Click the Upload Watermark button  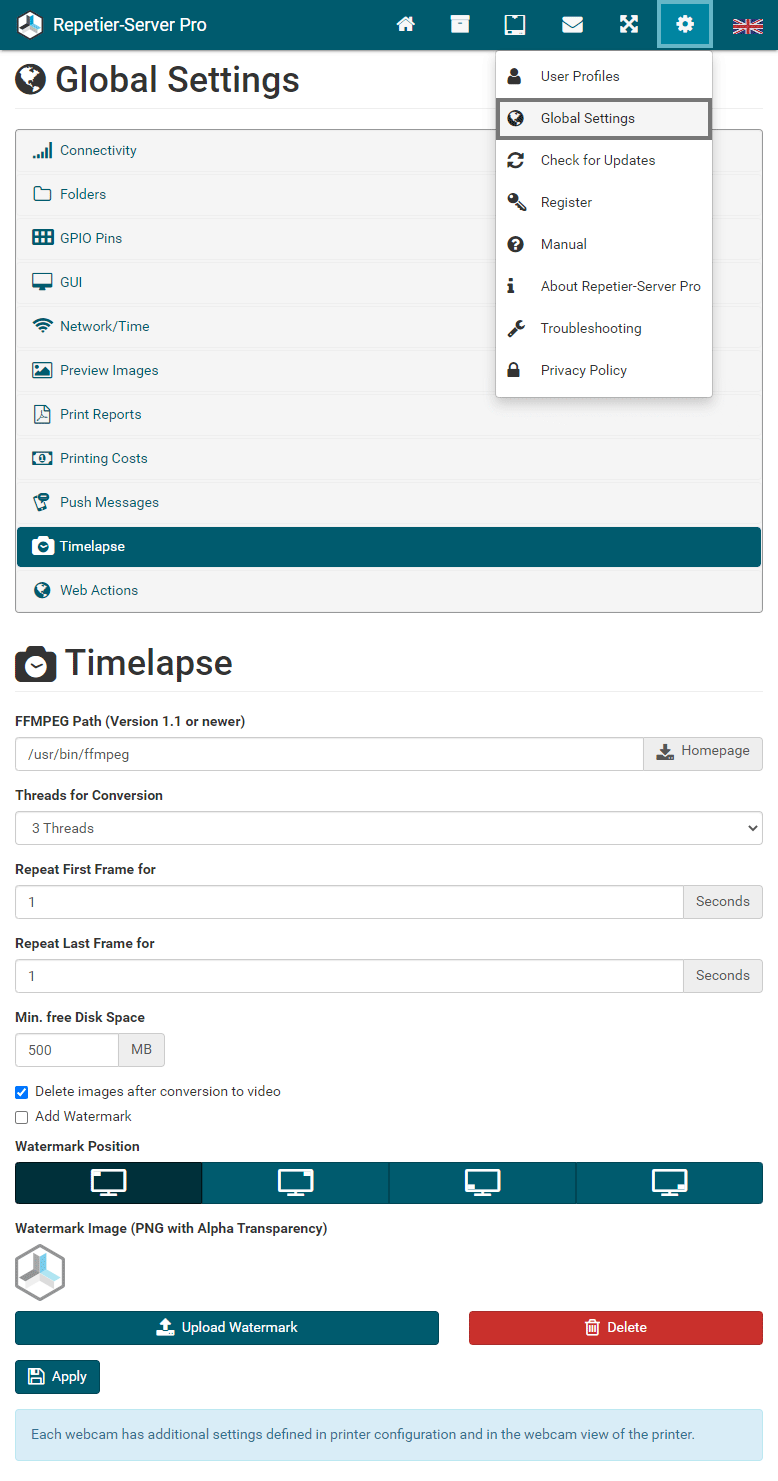(x=227, y=1328)
